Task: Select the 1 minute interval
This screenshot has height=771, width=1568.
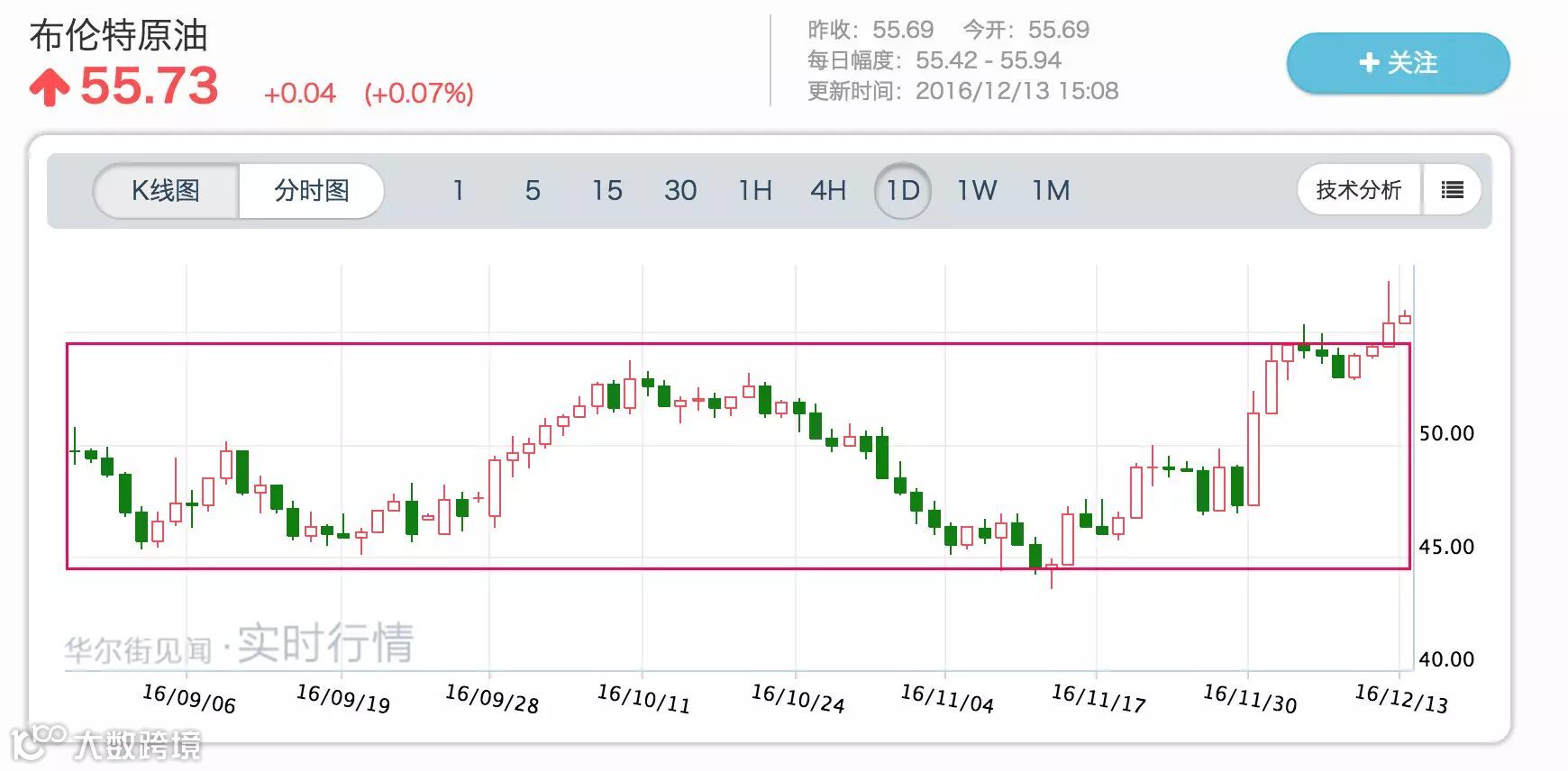Action: coord(459,190)
